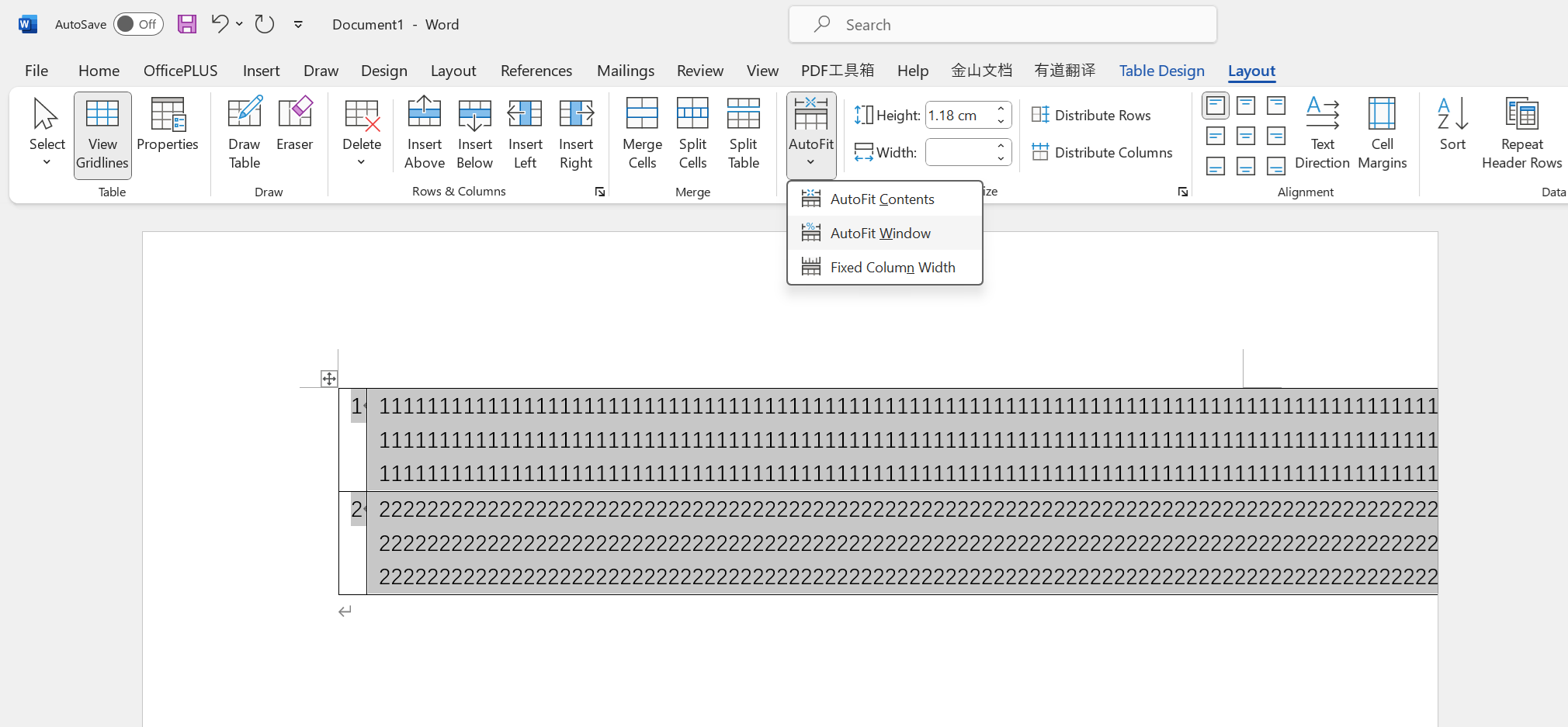The image size is (1568, 727).
Task: Open the Undo history dropdown arrow
Action: pos(240,24)
